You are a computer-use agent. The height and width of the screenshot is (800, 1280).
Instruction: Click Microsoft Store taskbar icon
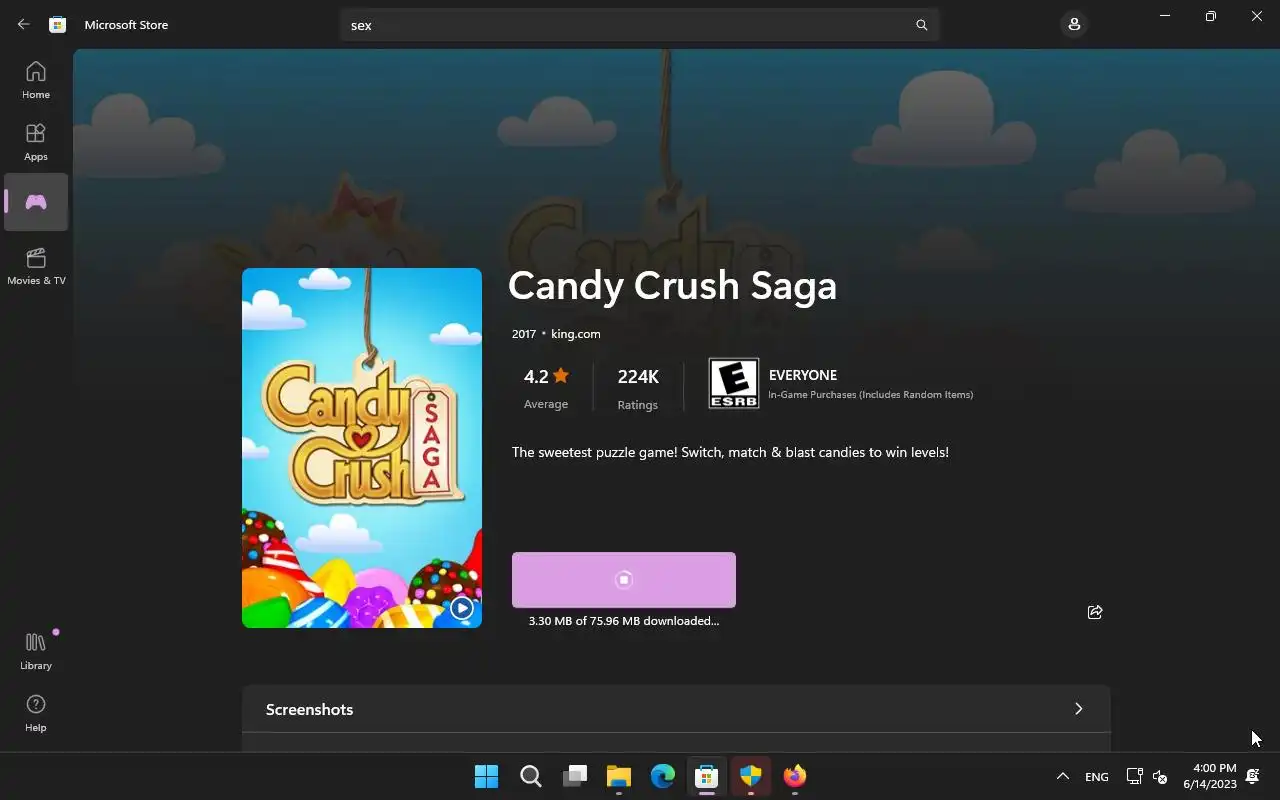pyautogui.click(x=707, y=776)
